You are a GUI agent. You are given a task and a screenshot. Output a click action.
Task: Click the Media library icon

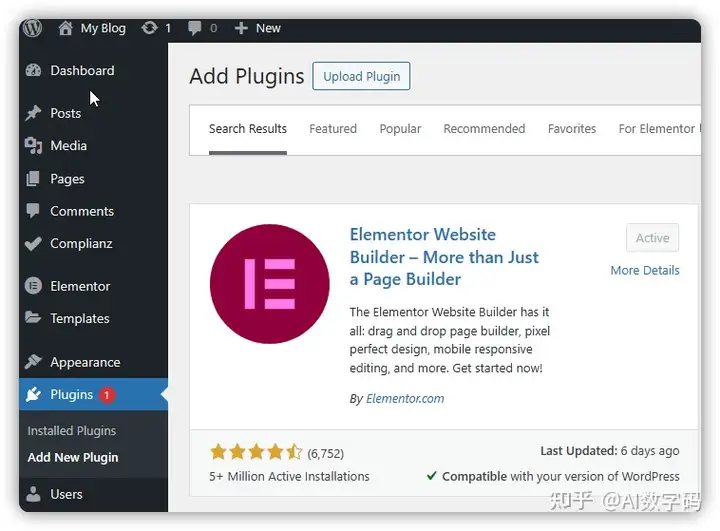click(33, 146)
